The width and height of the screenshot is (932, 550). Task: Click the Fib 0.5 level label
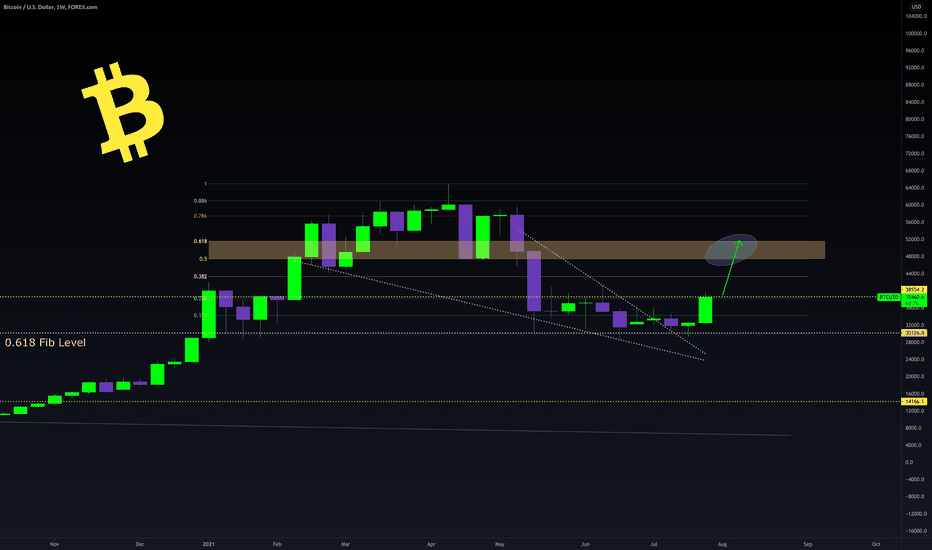(203, 259)
